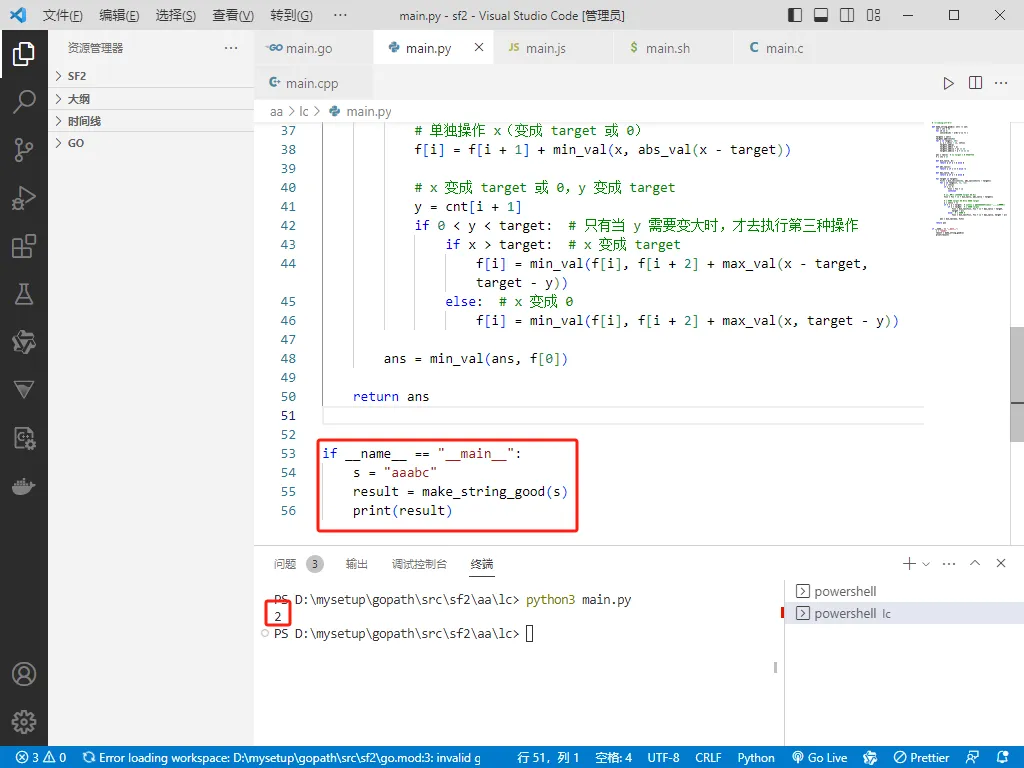This screenshot has height=768, width=1024.
Task: Click breadcrumb folder lc
Action: point(304,112)
